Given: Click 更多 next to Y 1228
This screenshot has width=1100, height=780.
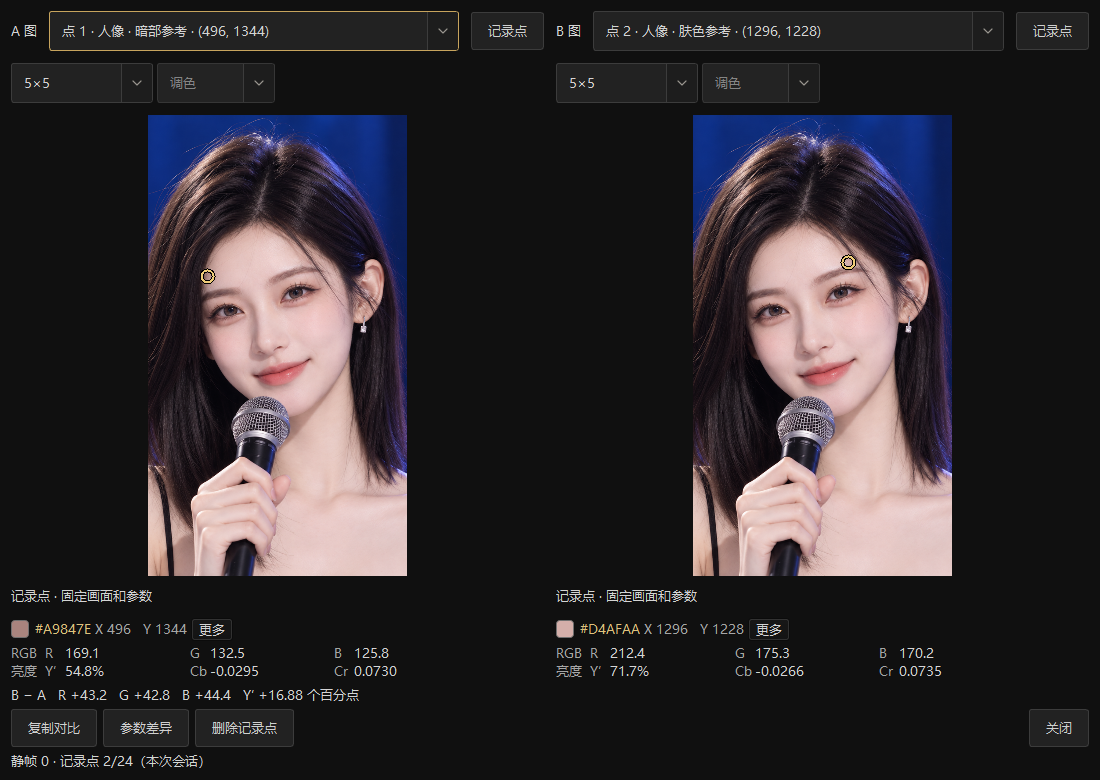Looking at the screenshot, I should pyautogui.click(x=769, y=629).
